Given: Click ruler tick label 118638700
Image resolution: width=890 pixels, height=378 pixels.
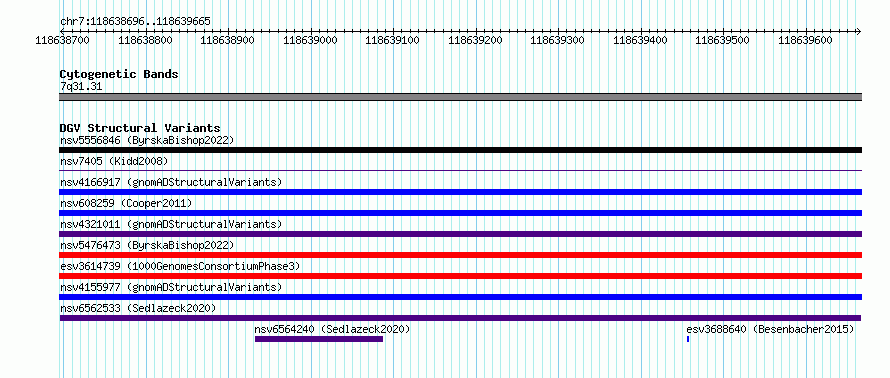Looking at the screenshot, I should click(62, 40).
